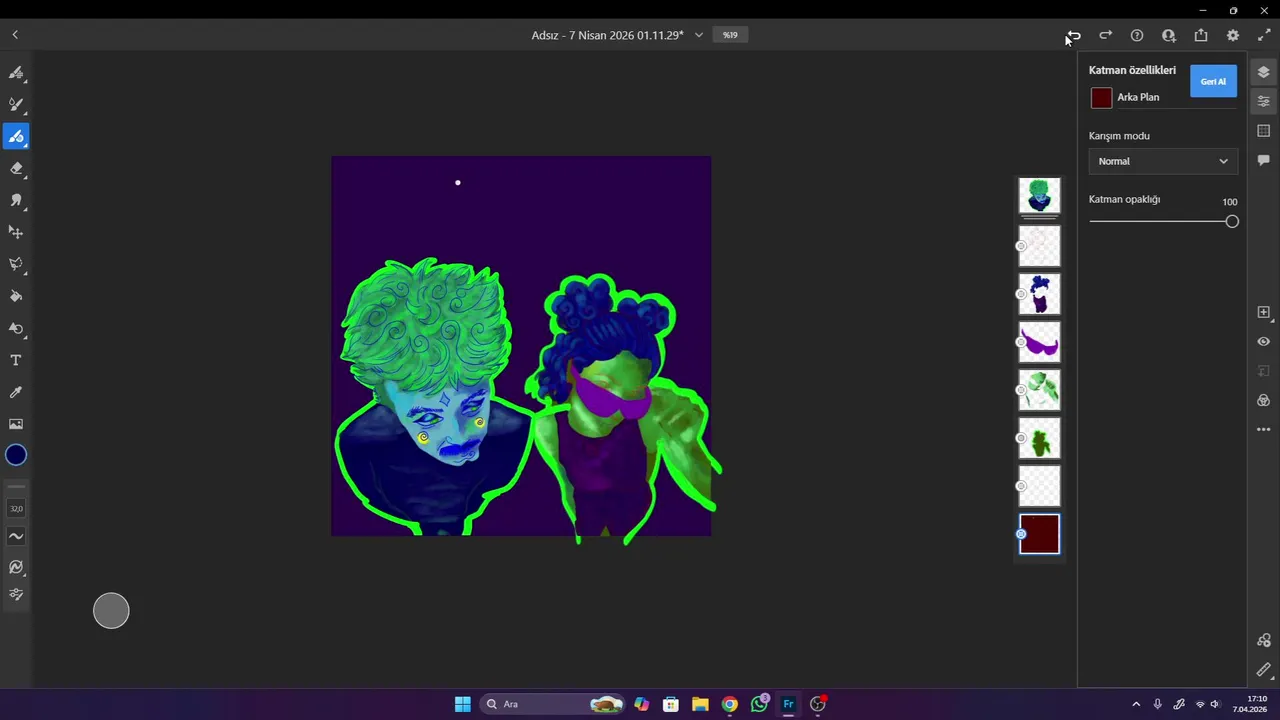Viewport: 1280px width, 720px height.
Task: Select the Eyedropper tool
Action: pyautogui.click(x=16, y=392)
